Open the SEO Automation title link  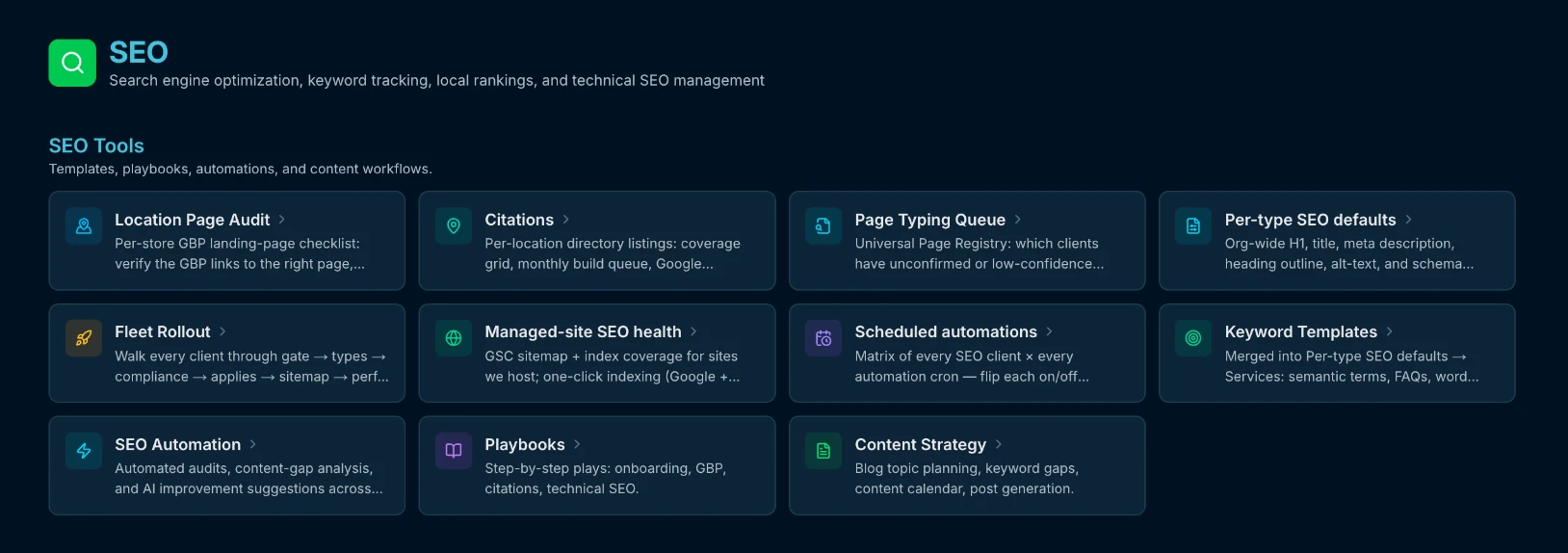[x=177, y=444]
